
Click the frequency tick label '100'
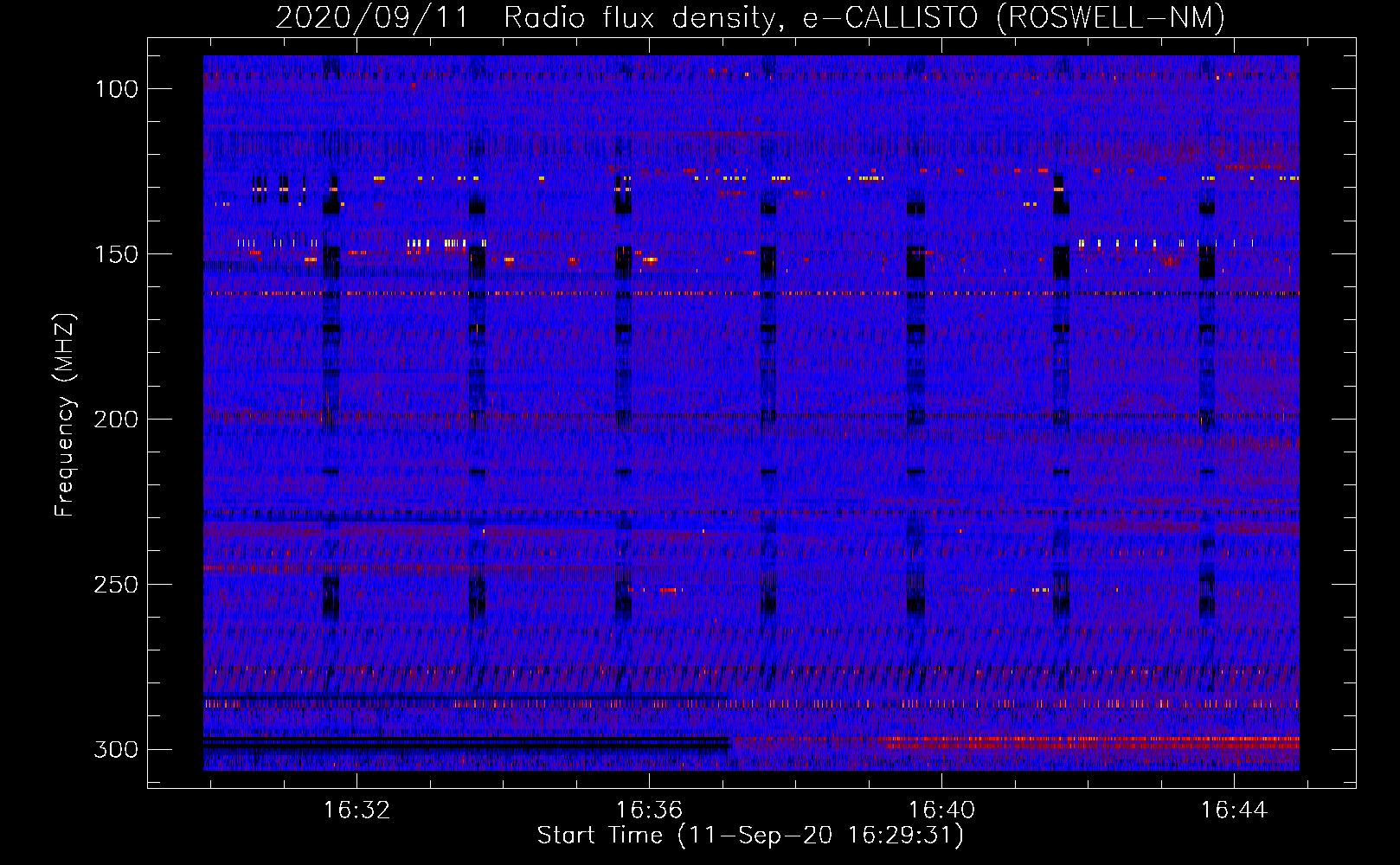(x=116, y=89)
